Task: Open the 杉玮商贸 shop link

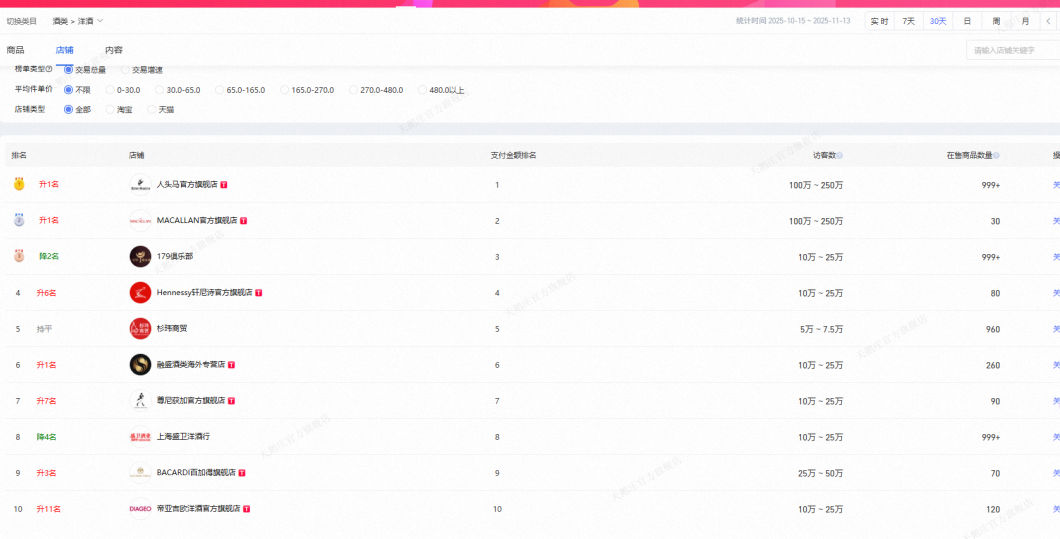Action: coord(172,329)
